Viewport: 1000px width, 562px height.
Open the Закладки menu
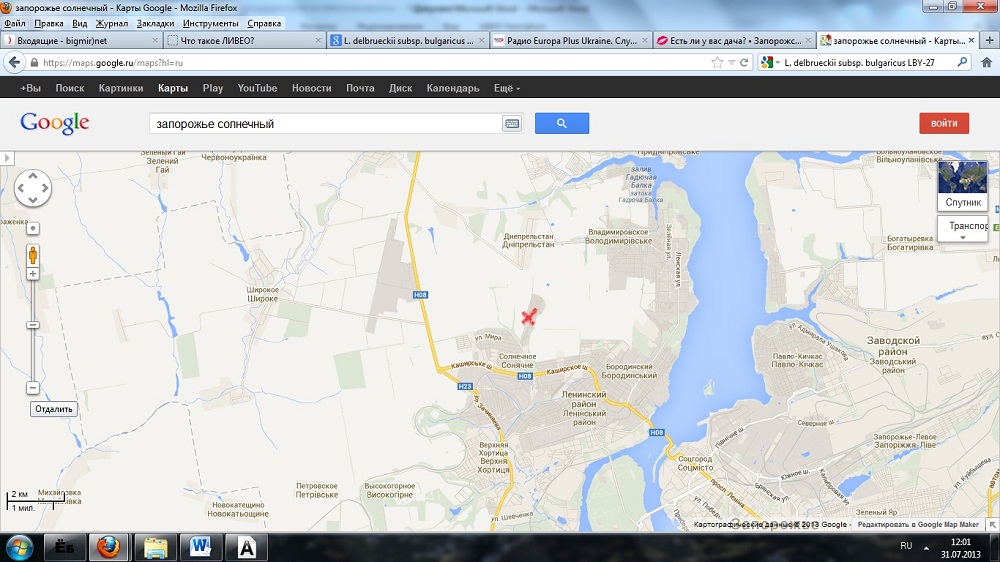[155, 23]
